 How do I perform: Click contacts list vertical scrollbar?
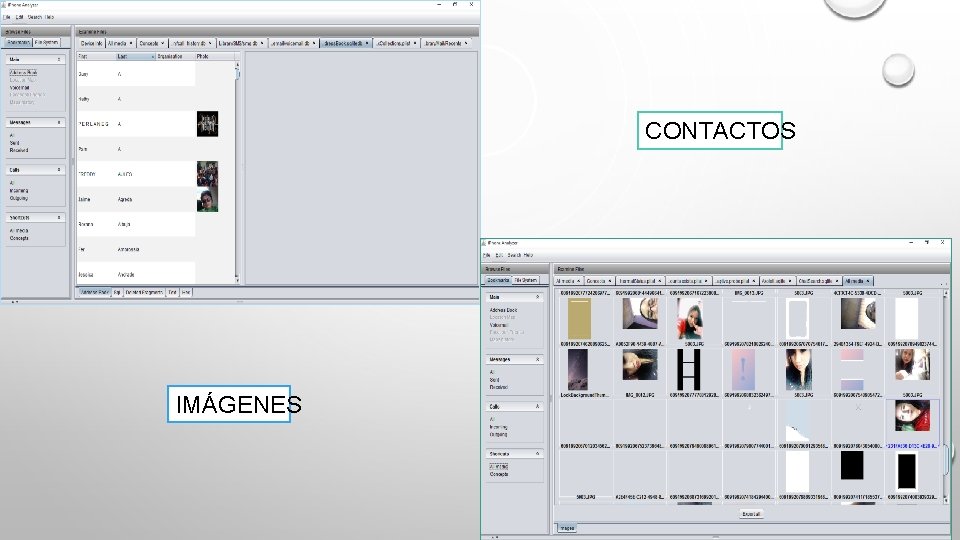coord(238,171)
